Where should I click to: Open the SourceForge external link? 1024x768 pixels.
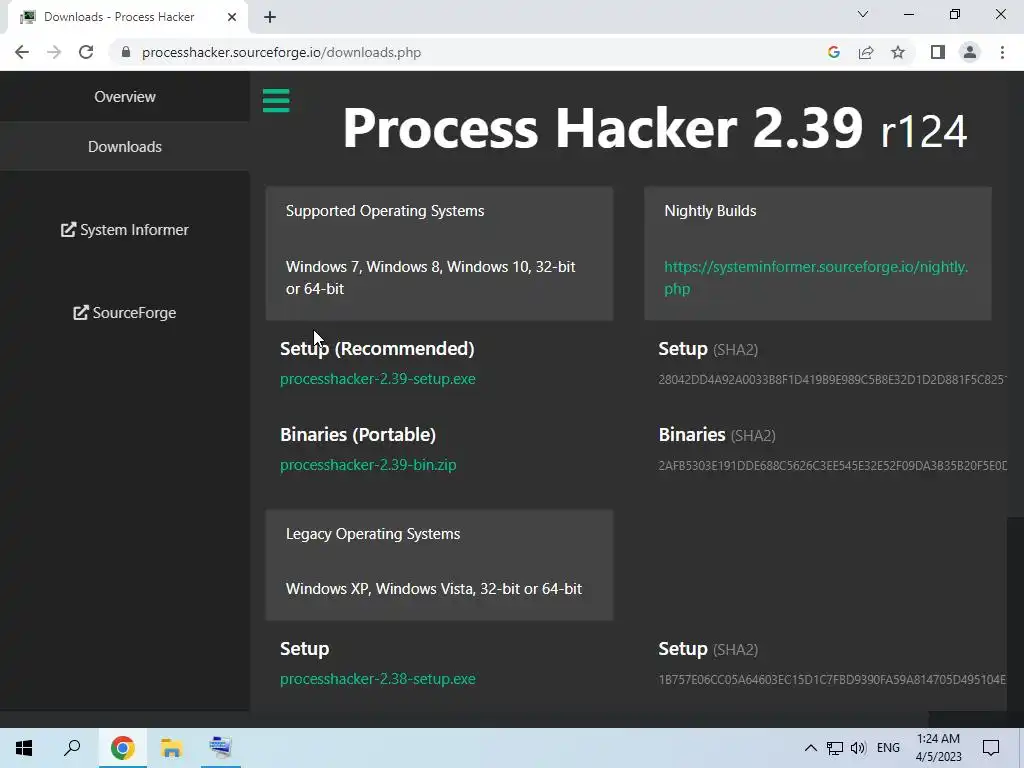tap(125, 313)
